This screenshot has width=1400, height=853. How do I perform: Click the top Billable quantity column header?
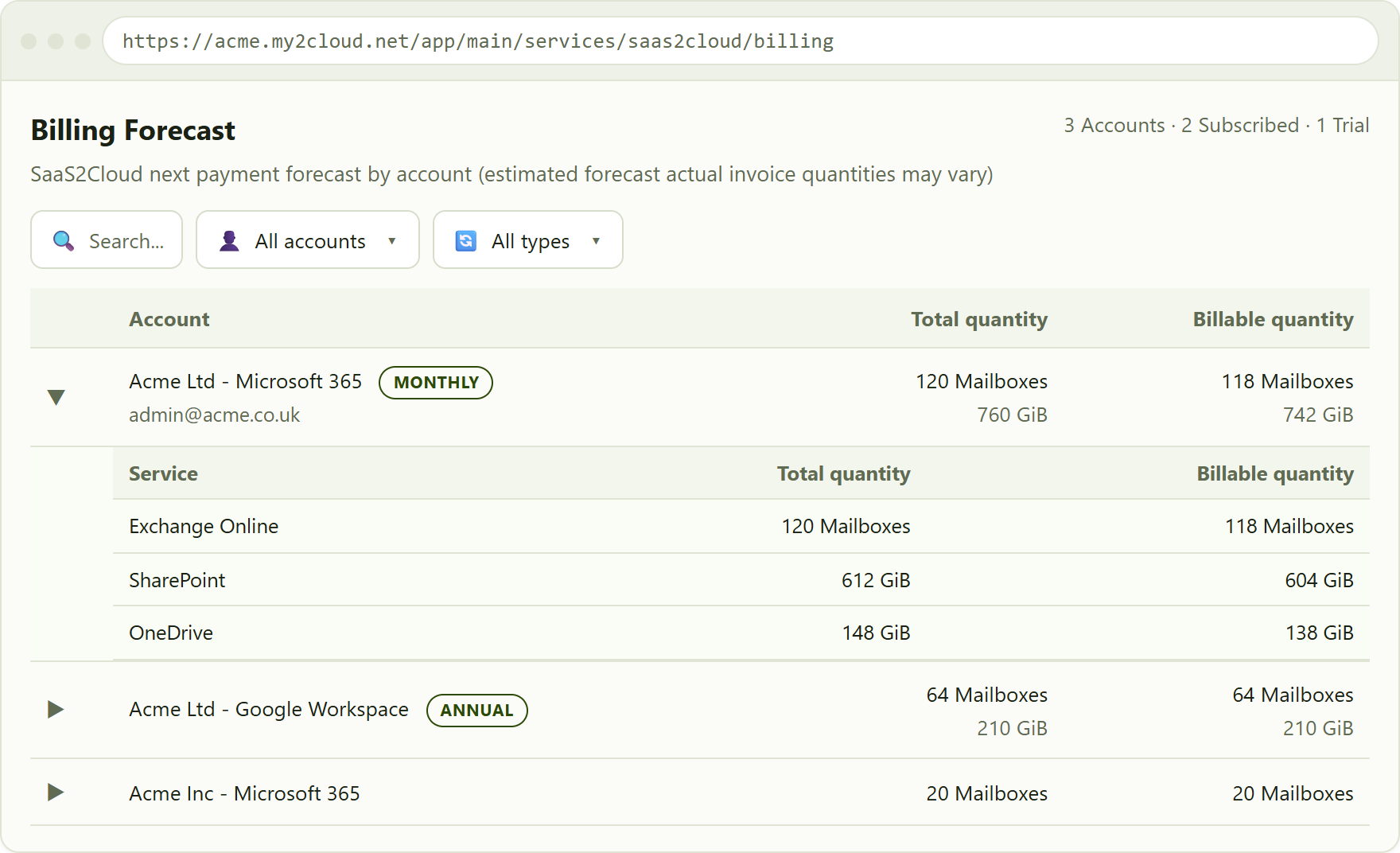pos(1273,319)
